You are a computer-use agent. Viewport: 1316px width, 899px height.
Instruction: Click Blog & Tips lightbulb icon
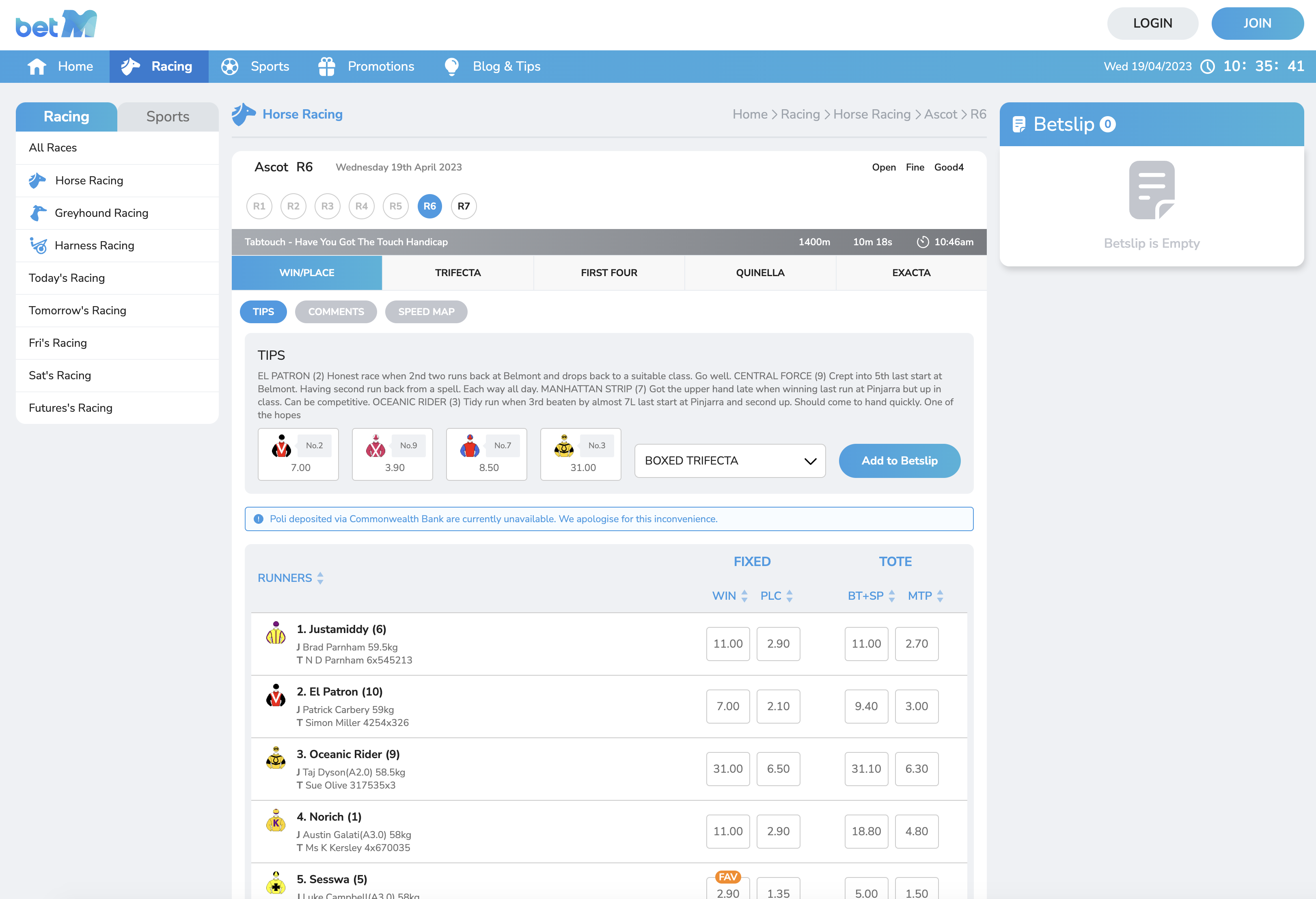pyautogui.click(x=452, y=66)
